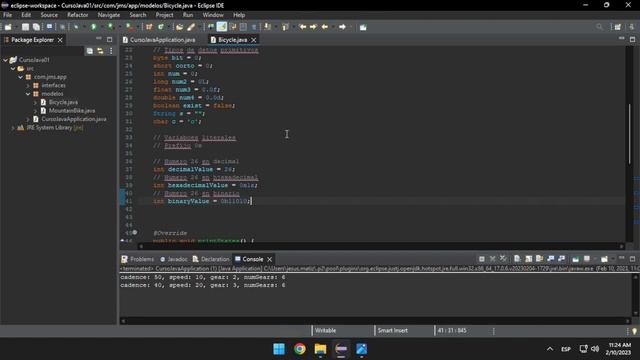Image resolution: width=640 pixels, height=360 pixels.
Task: Open Package Explorer View Menu dots
Action: (111, 51)
